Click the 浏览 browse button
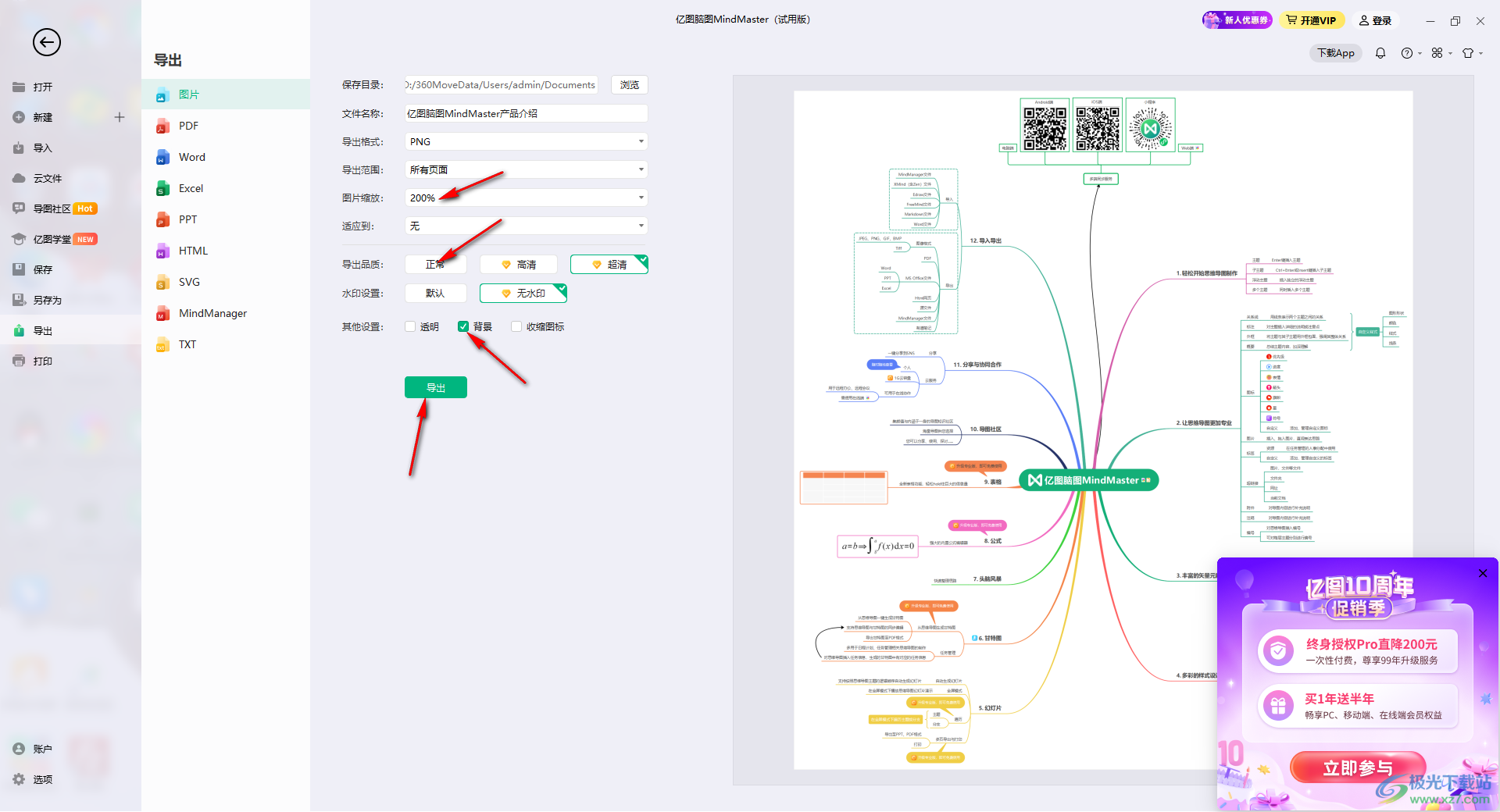The width and height of the screenshot is (1500, 812). (630, 84)
